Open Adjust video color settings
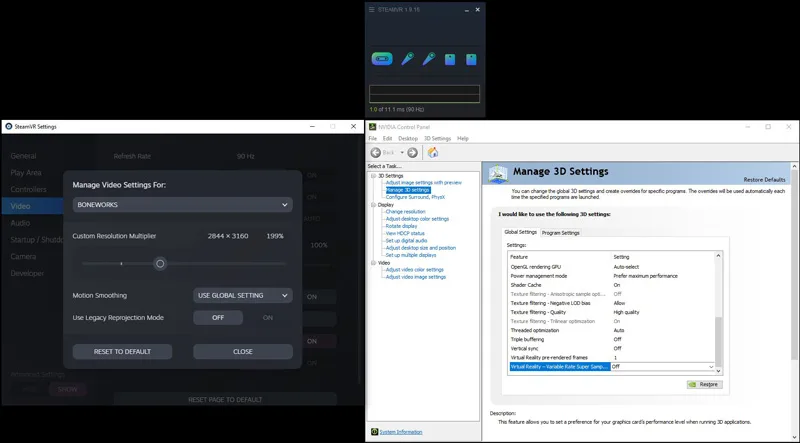 tap(415, 269)
